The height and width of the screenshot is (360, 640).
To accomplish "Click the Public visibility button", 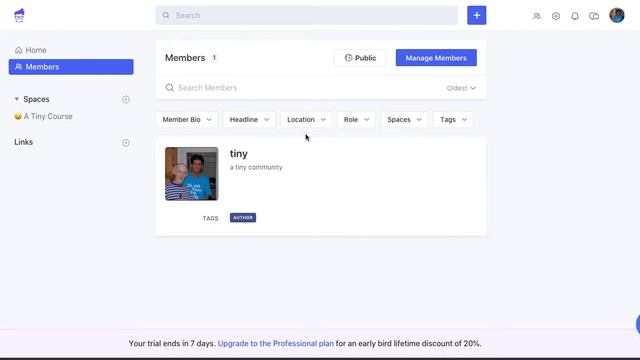I will (x=360, y=58).
